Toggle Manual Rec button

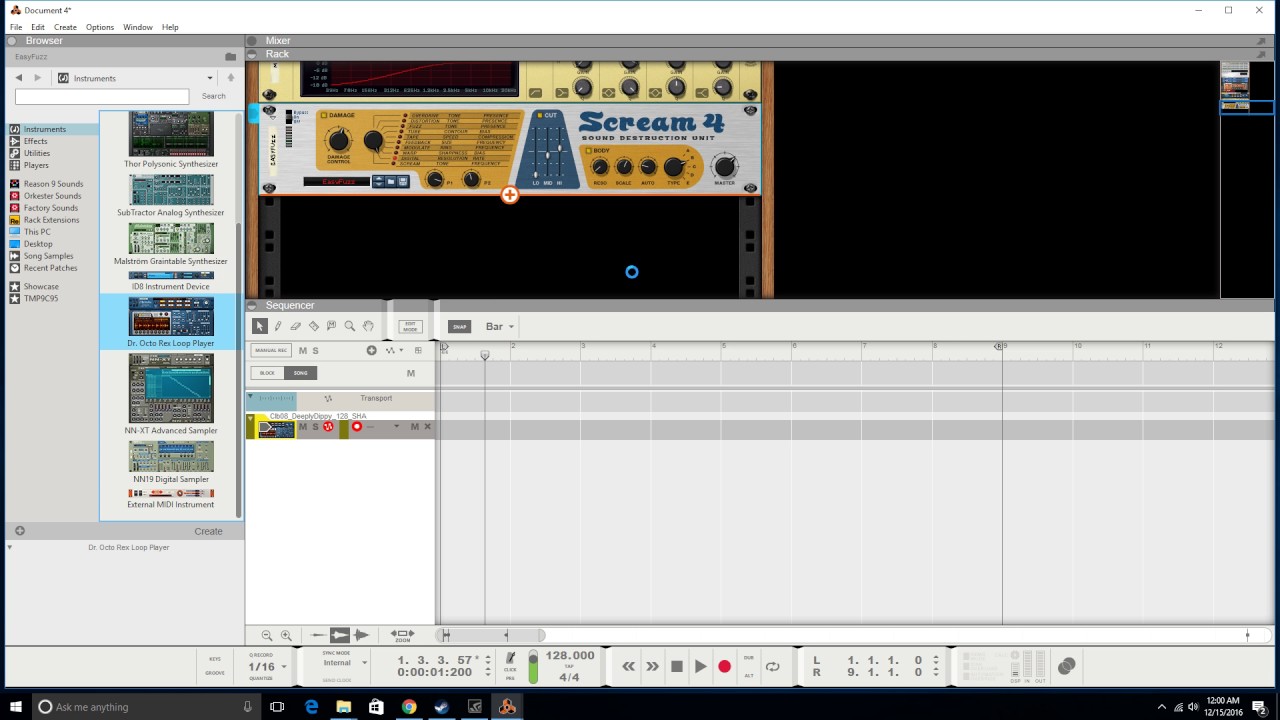click(271, 350)
